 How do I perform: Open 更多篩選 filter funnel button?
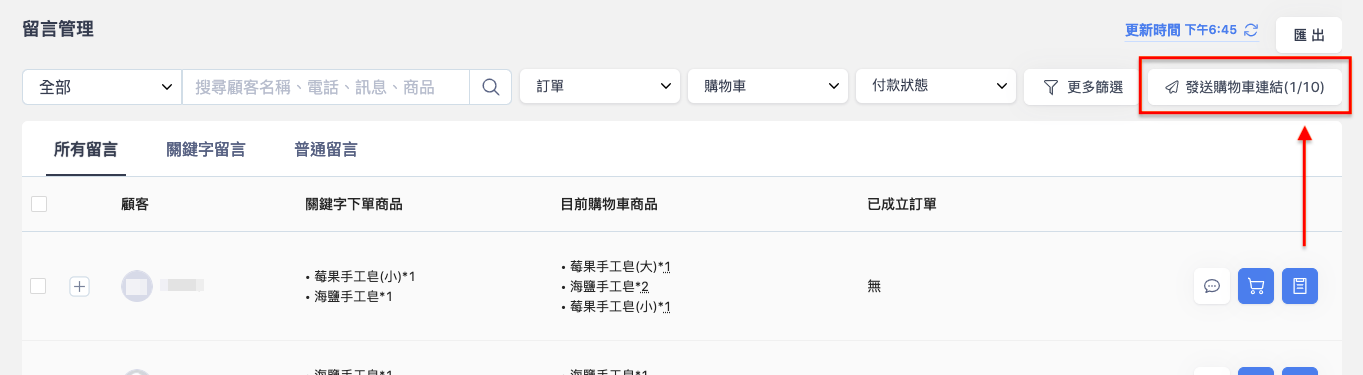(x=1083, y=87)
